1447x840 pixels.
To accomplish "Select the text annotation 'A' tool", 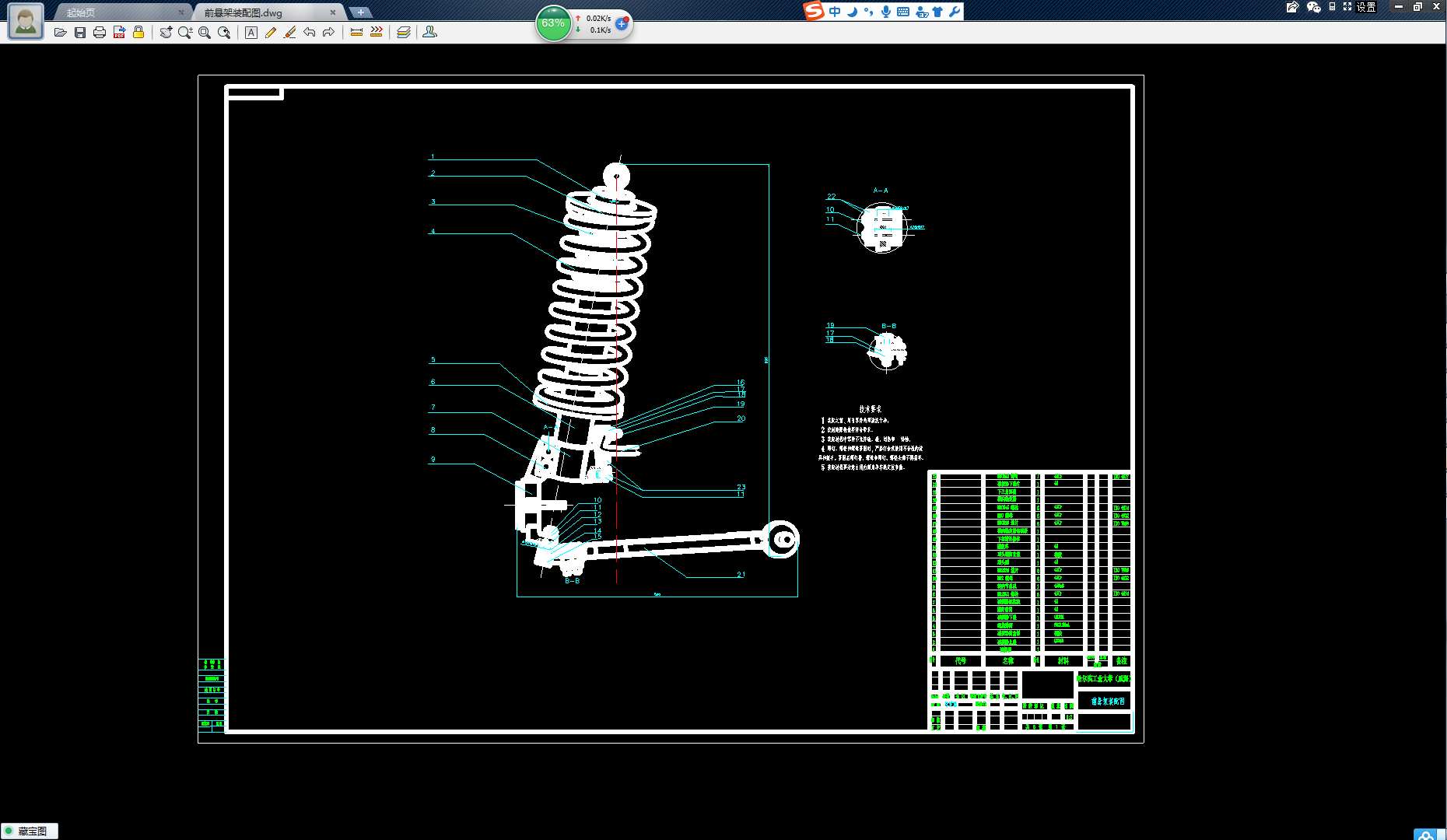I will (251, 32).
